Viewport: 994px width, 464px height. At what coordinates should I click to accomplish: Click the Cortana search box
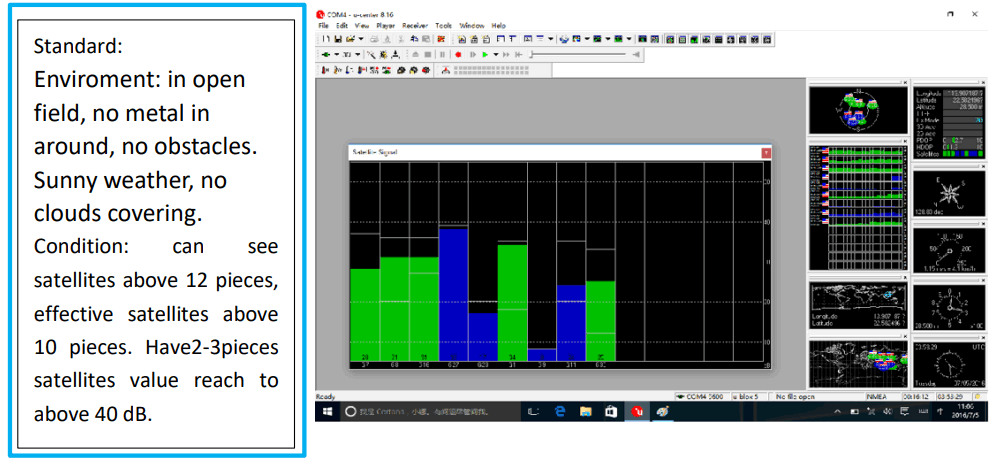(431, 411)
